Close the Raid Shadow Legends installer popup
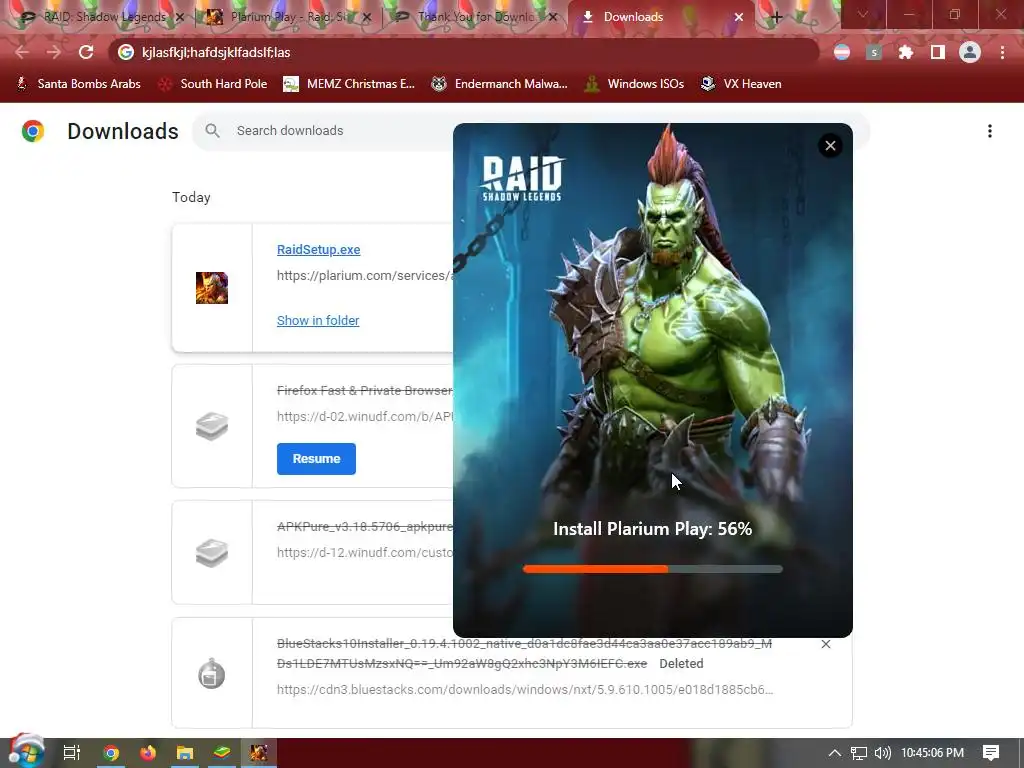Viewport: 1024px width, 768px height. (830, 146)
